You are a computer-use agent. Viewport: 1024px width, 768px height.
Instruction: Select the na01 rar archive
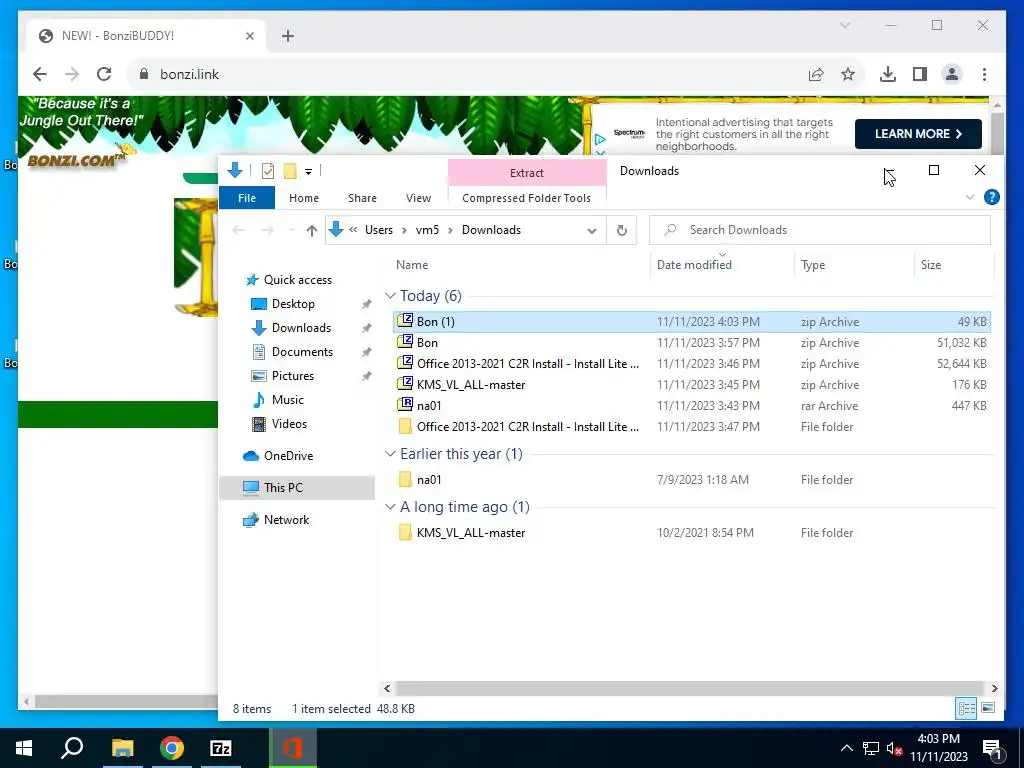tap(692, 406)
